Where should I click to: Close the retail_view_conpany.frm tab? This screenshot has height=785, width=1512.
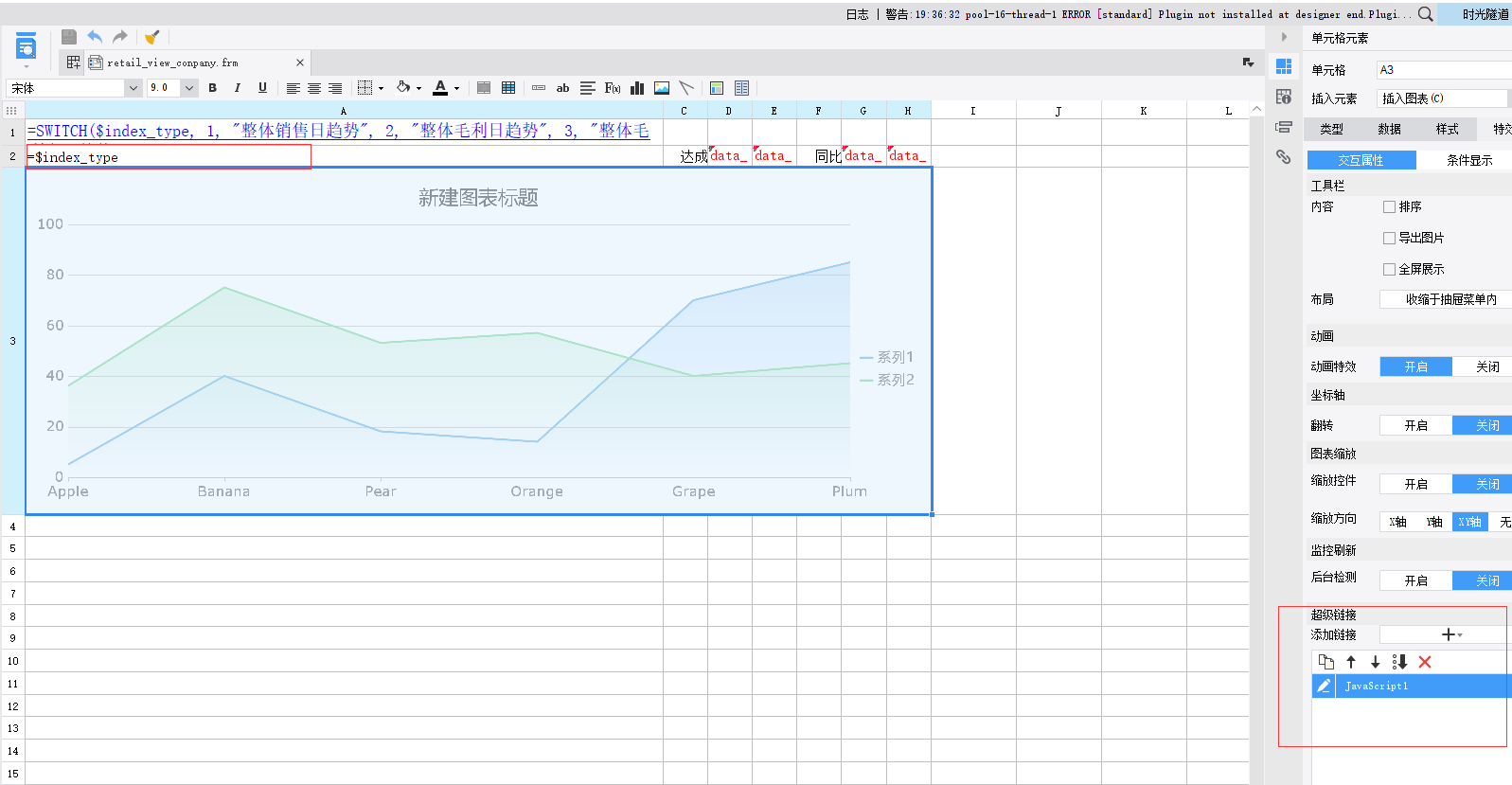[300, 62]
